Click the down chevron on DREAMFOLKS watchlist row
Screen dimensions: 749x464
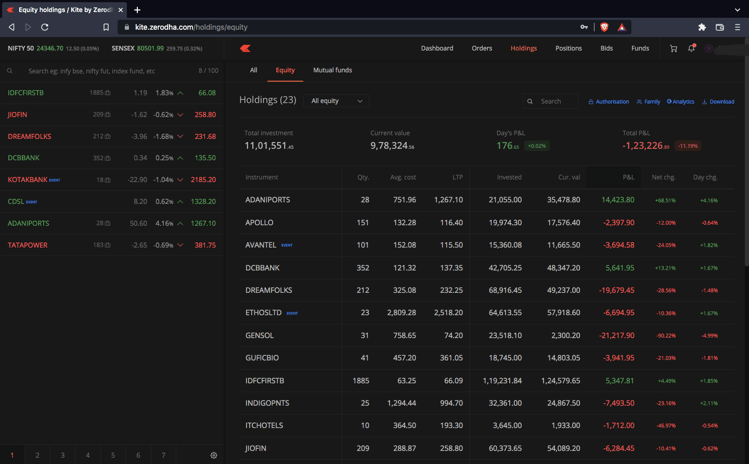[x=180, y=136]
